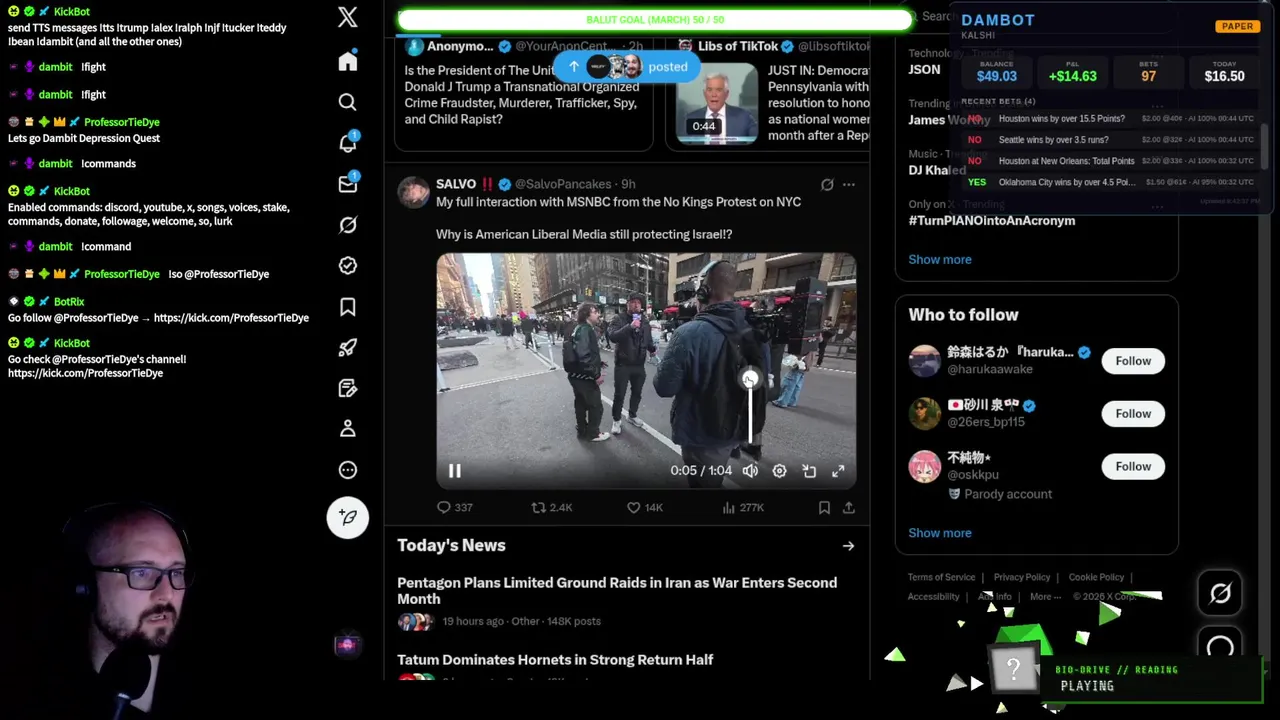The image size is (1280, 720).
Task: Share SALVO's post via the share icon
Action: point(848,508)
